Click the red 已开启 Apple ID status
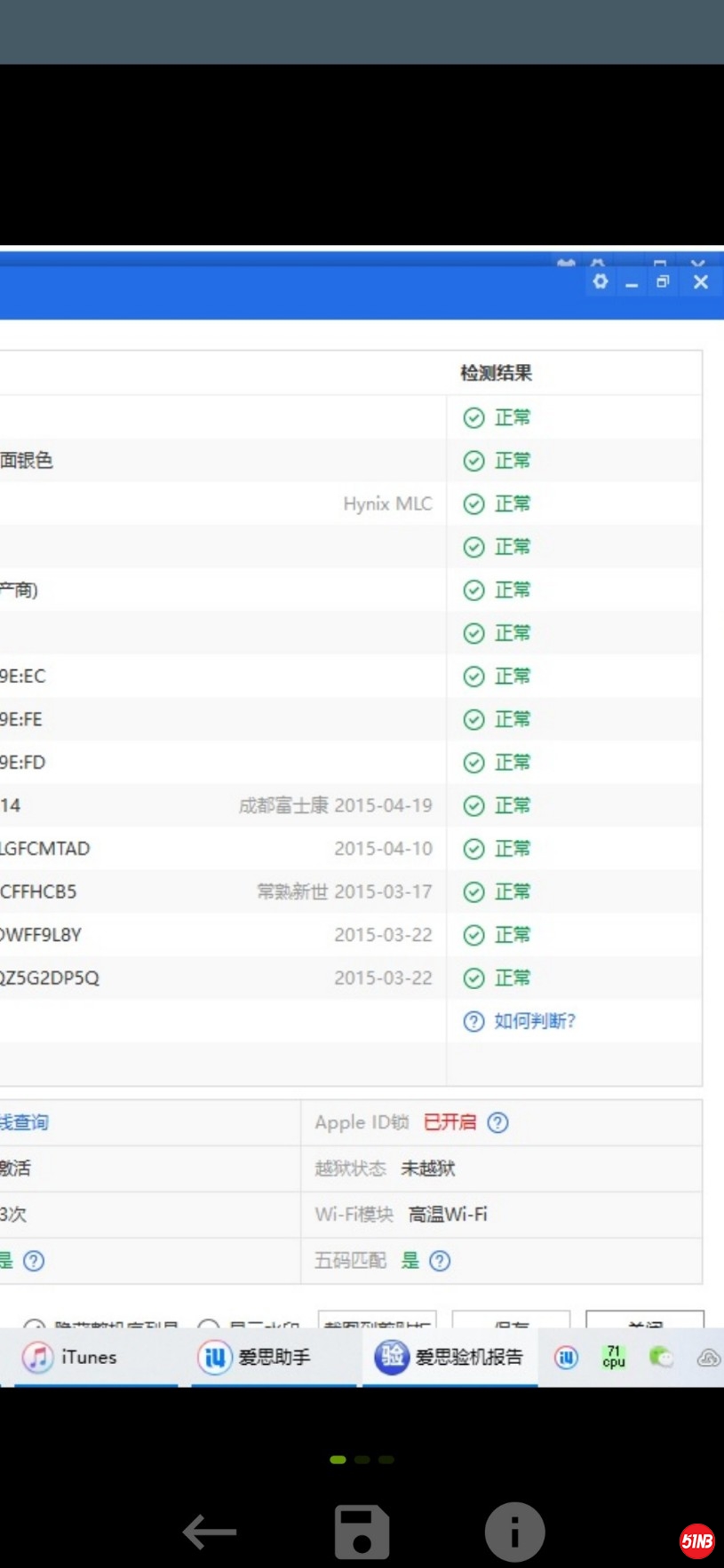The image size is (724, 1568). tap(450, 1122)
